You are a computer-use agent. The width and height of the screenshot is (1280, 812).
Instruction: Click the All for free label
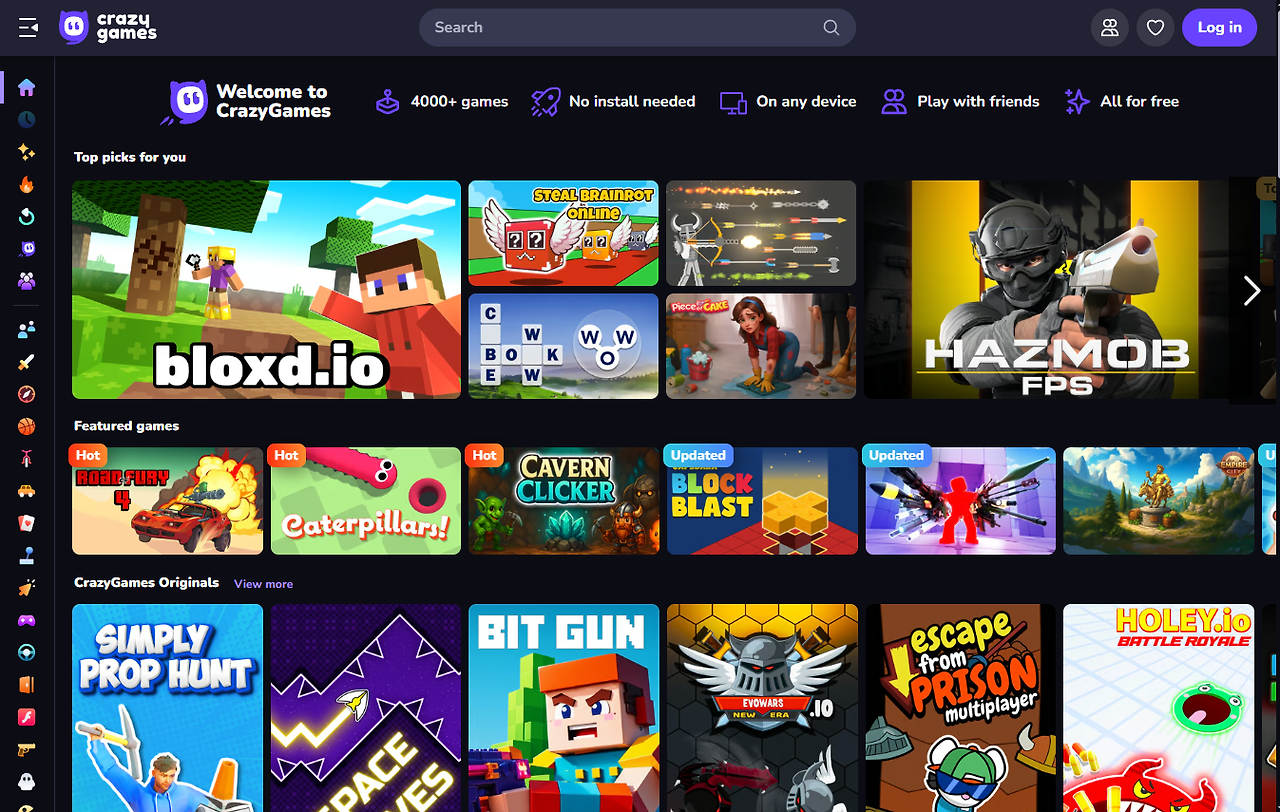click(x=1139, y=101)
